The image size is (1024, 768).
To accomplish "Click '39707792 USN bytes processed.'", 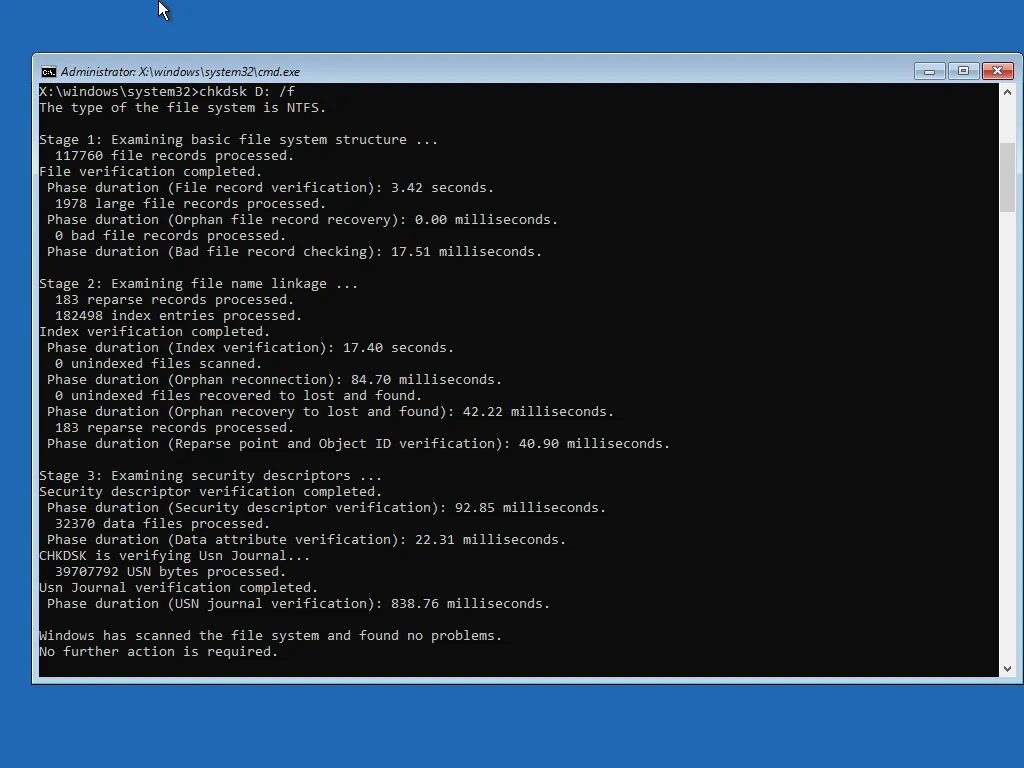I will click(x=170, y=571).
